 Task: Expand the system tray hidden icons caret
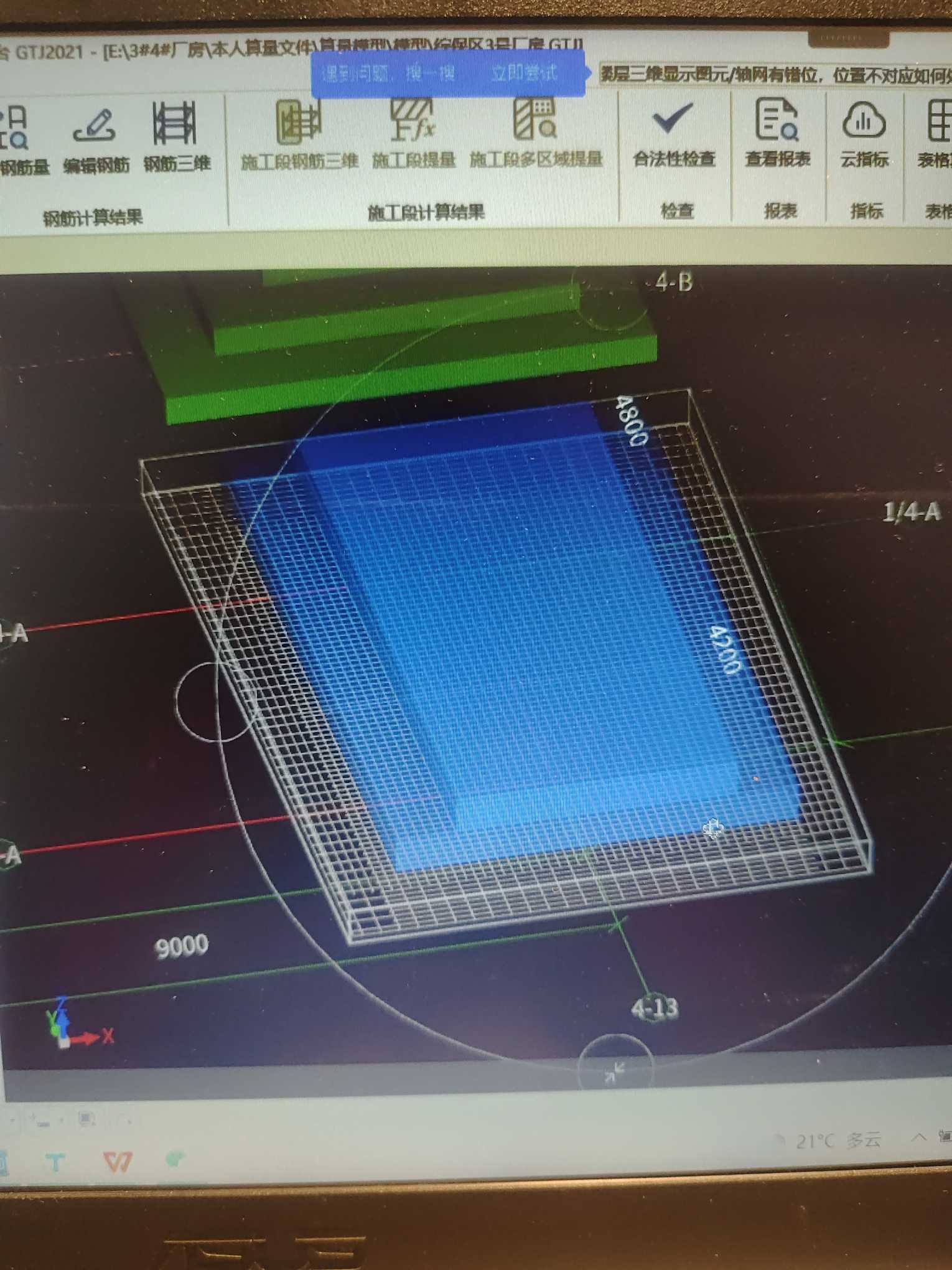pyautogui.click(x=919, y=1137)
